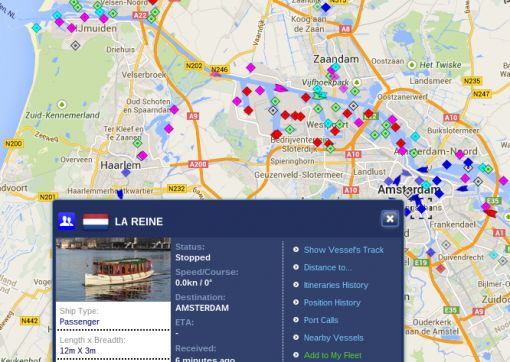Click the A200 road sign
Screen dimensions: 510x362
coord(198,164)
